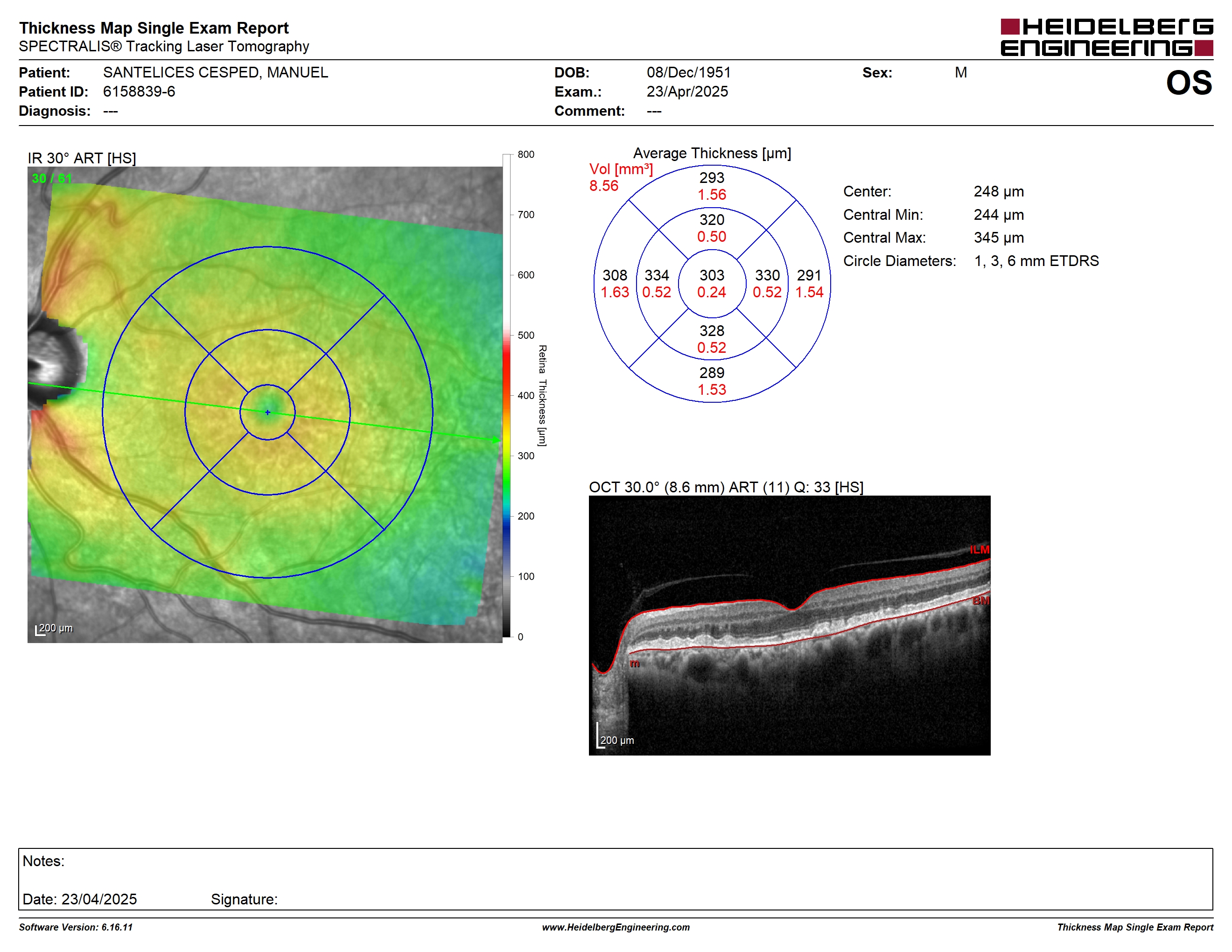The height and width of the screenshot is (952, 1232).
Task: Click the IR 30° ART [HS] label
Action: point(82,158)
